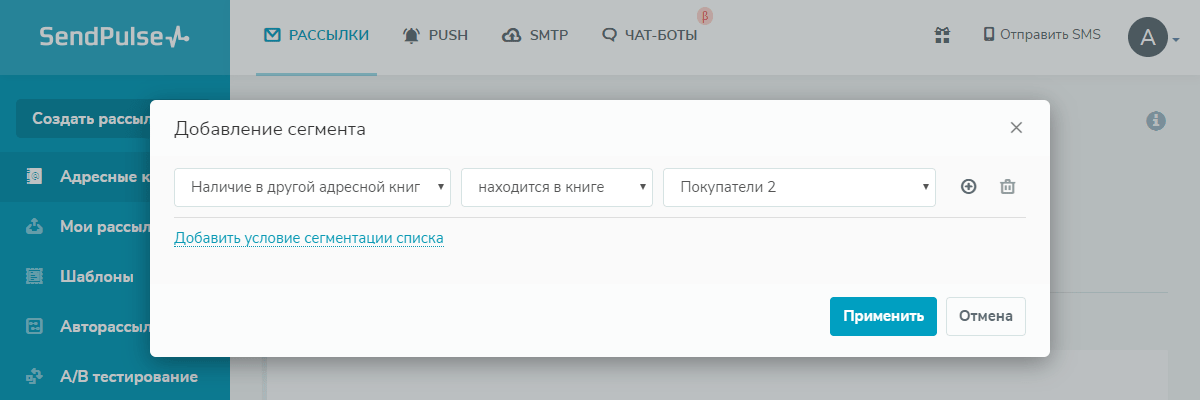The height and width of the screenshot is (400, 1200).
Task: Go to the SMTP tab
Action: coord(535,36)
